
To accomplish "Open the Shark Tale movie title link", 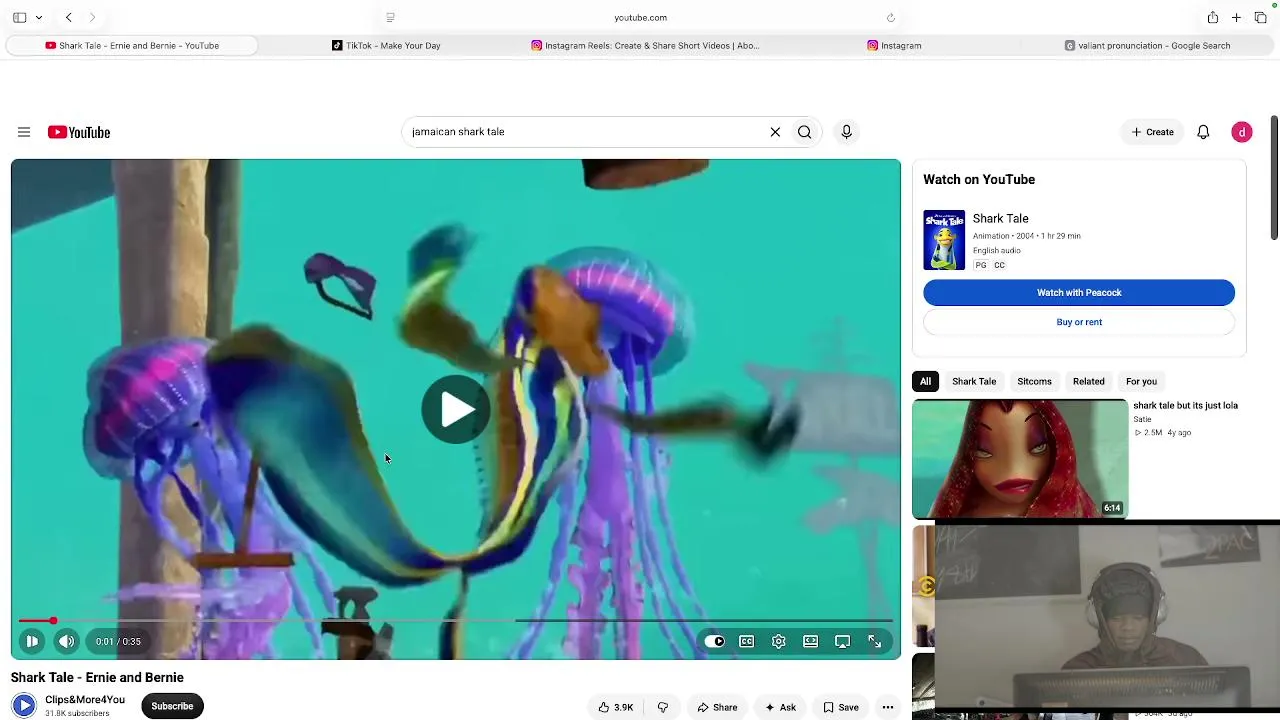I will (1000, 218).
